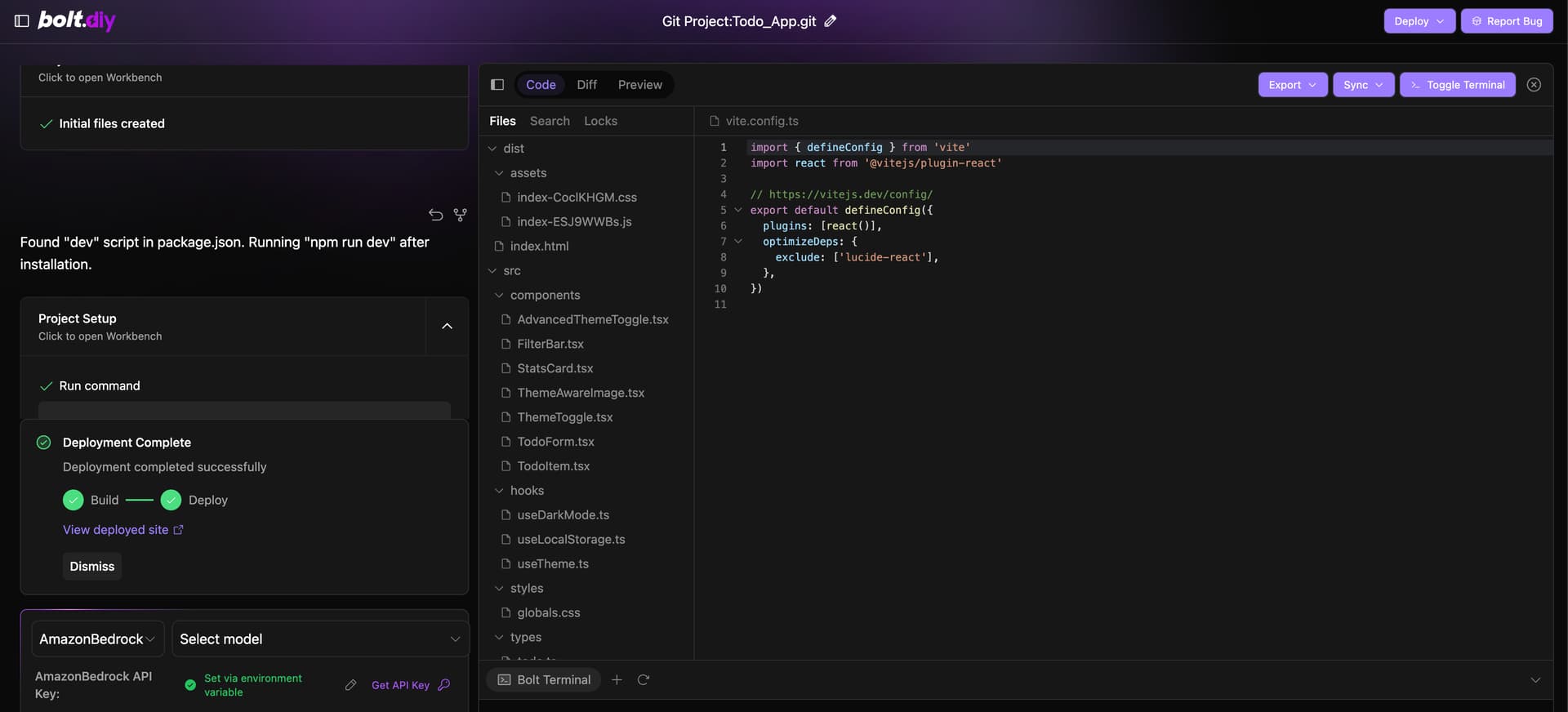Click the Report Bug button
1568x712 pixels.
(x=1507, y=21)
